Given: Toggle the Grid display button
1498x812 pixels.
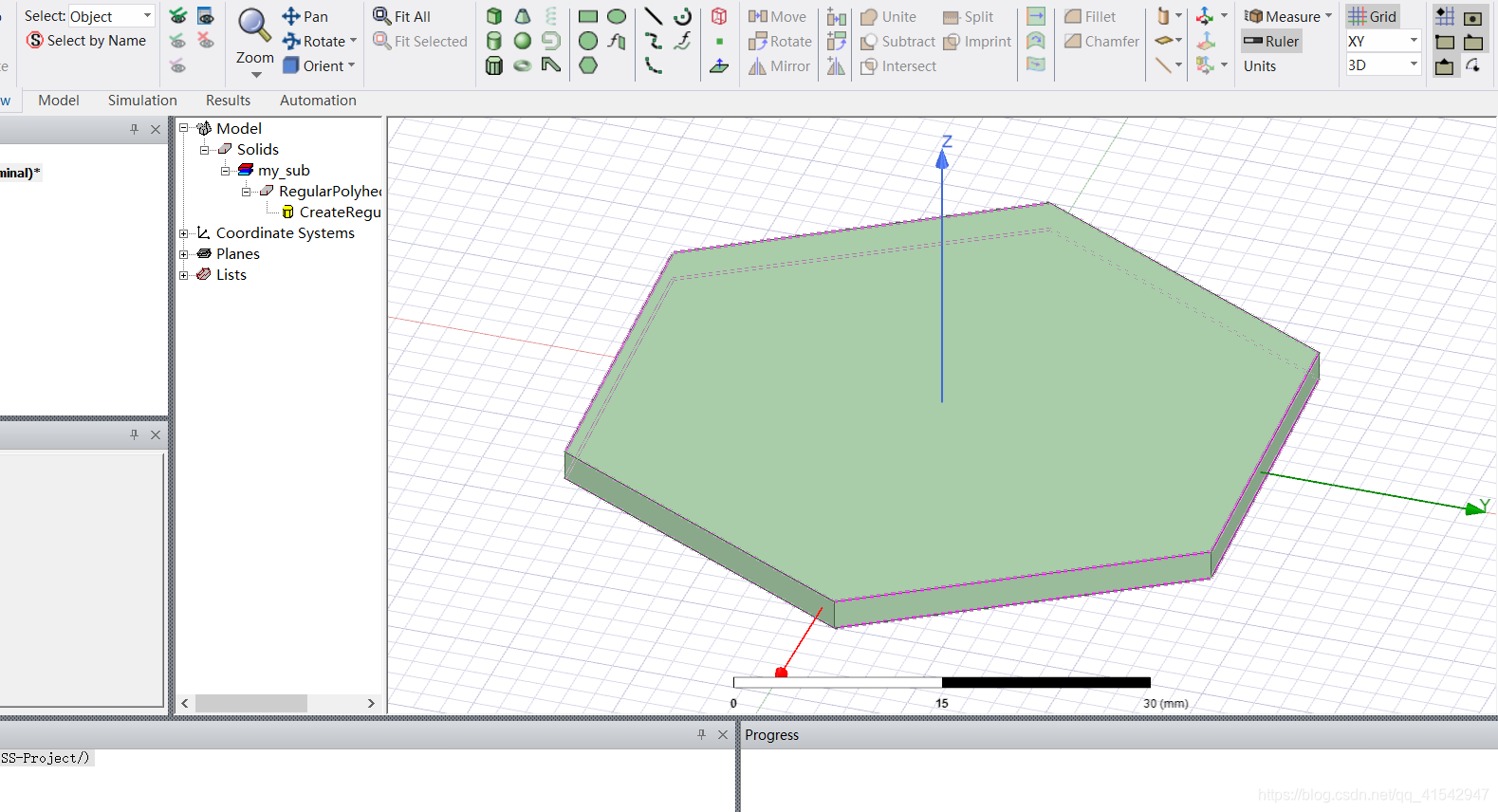Looking at the screenshot, I should click(1372, 16).
